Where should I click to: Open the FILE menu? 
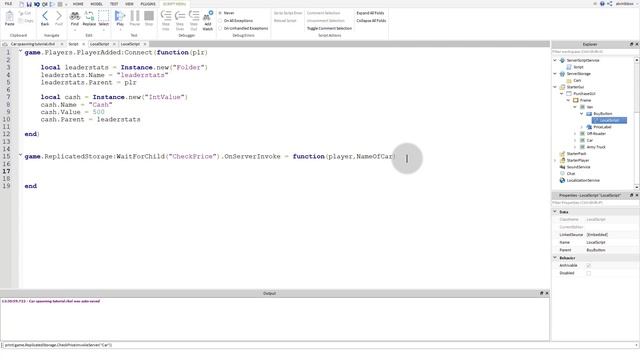8,4
